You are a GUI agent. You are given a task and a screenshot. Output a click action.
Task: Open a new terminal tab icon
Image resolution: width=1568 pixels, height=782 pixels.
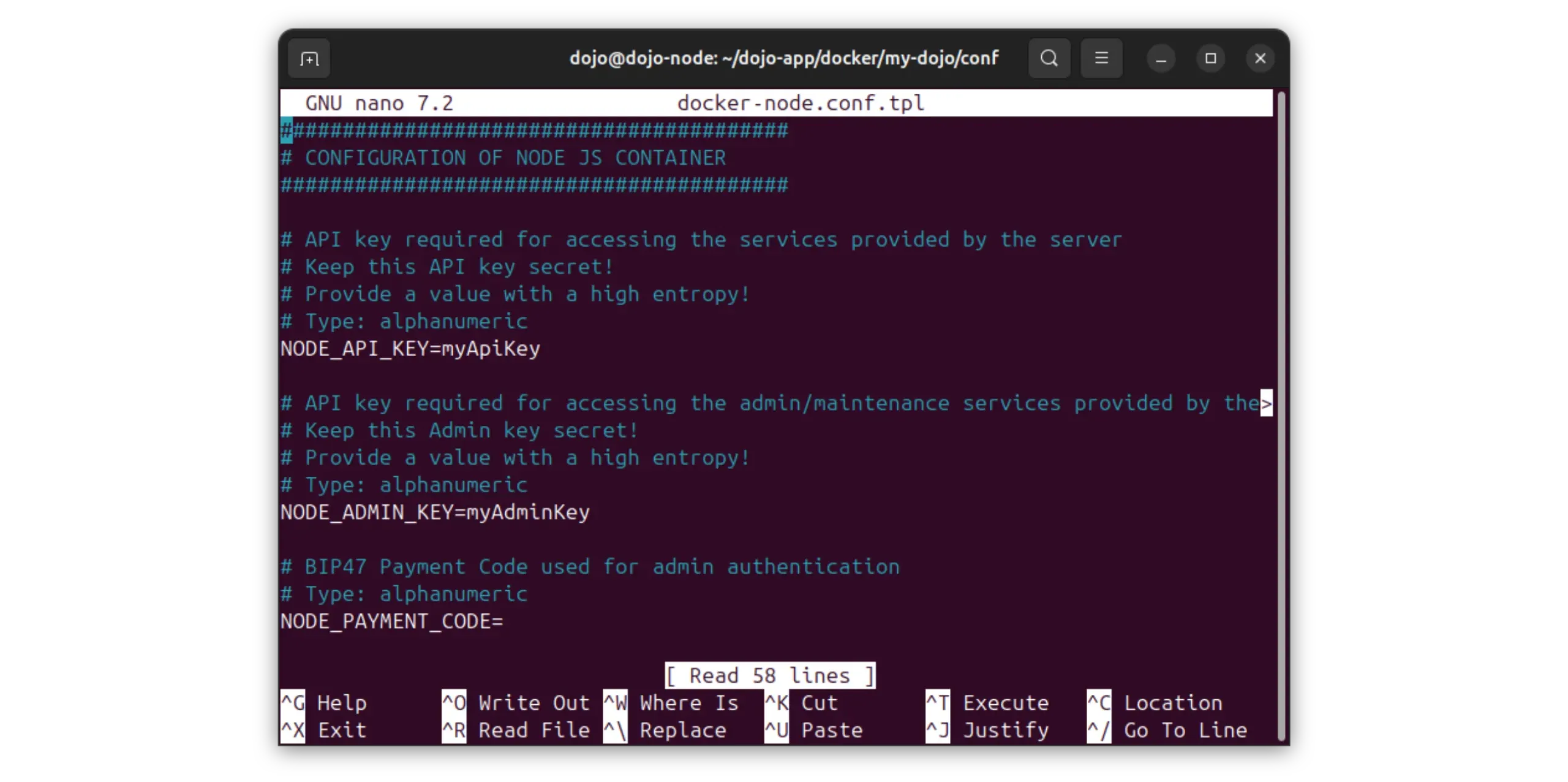309,59
